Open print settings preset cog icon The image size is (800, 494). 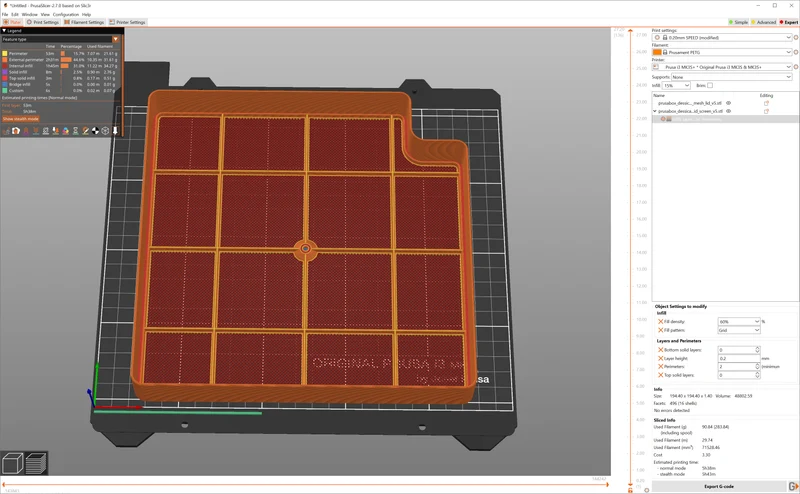[796, 38]
